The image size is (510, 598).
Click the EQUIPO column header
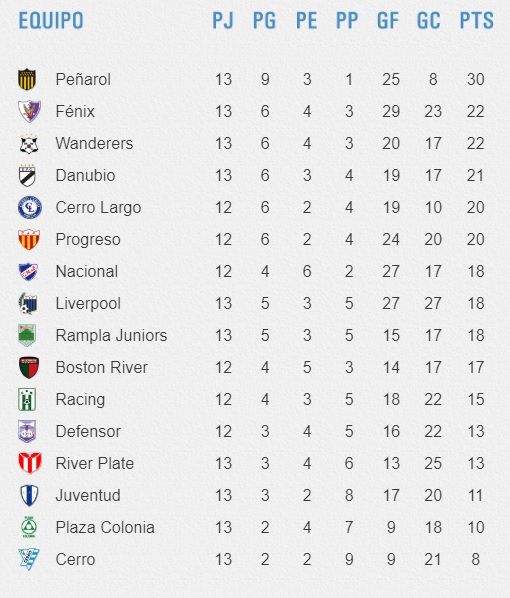[51, 21]
